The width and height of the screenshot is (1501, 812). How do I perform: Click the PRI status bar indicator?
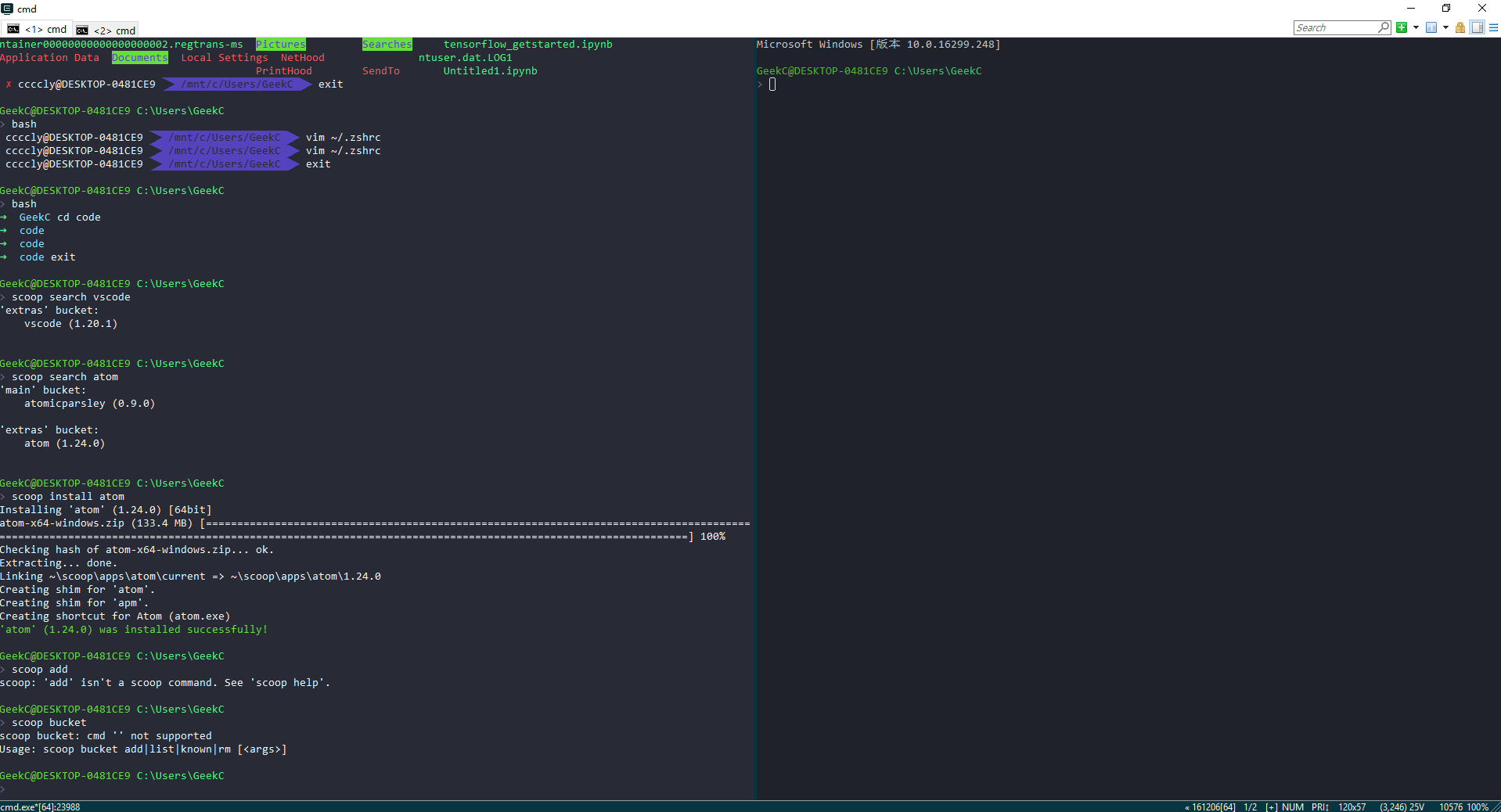(x=1320, y=807)
